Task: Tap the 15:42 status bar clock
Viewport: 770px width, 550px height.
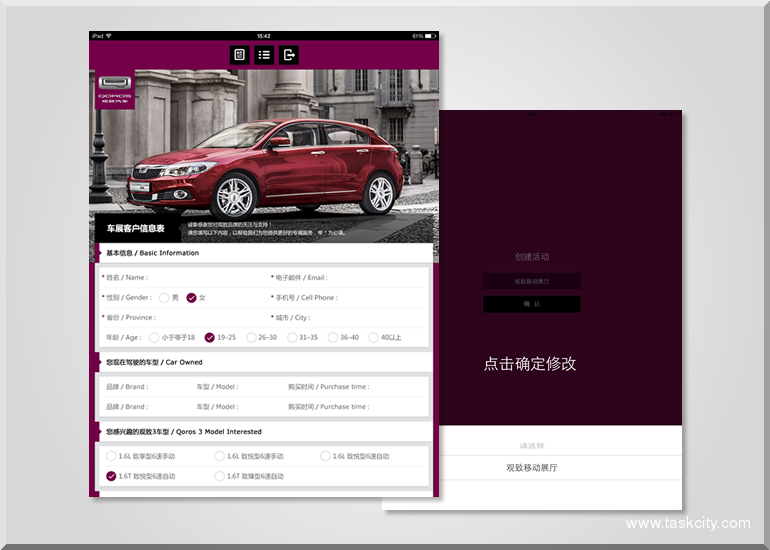Action: (x=264, y=36)
